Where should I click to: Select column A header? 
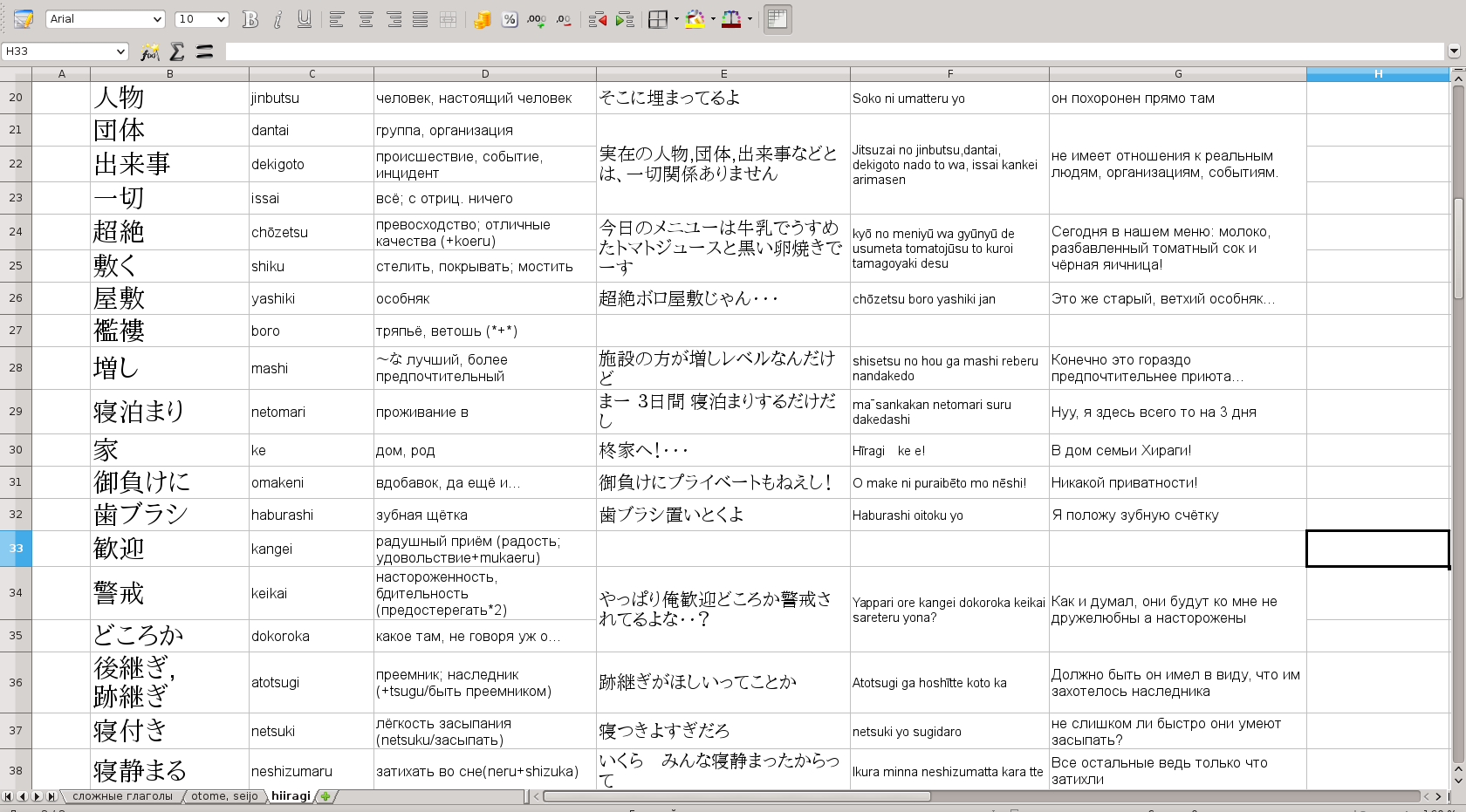click(x=61, y=74)
